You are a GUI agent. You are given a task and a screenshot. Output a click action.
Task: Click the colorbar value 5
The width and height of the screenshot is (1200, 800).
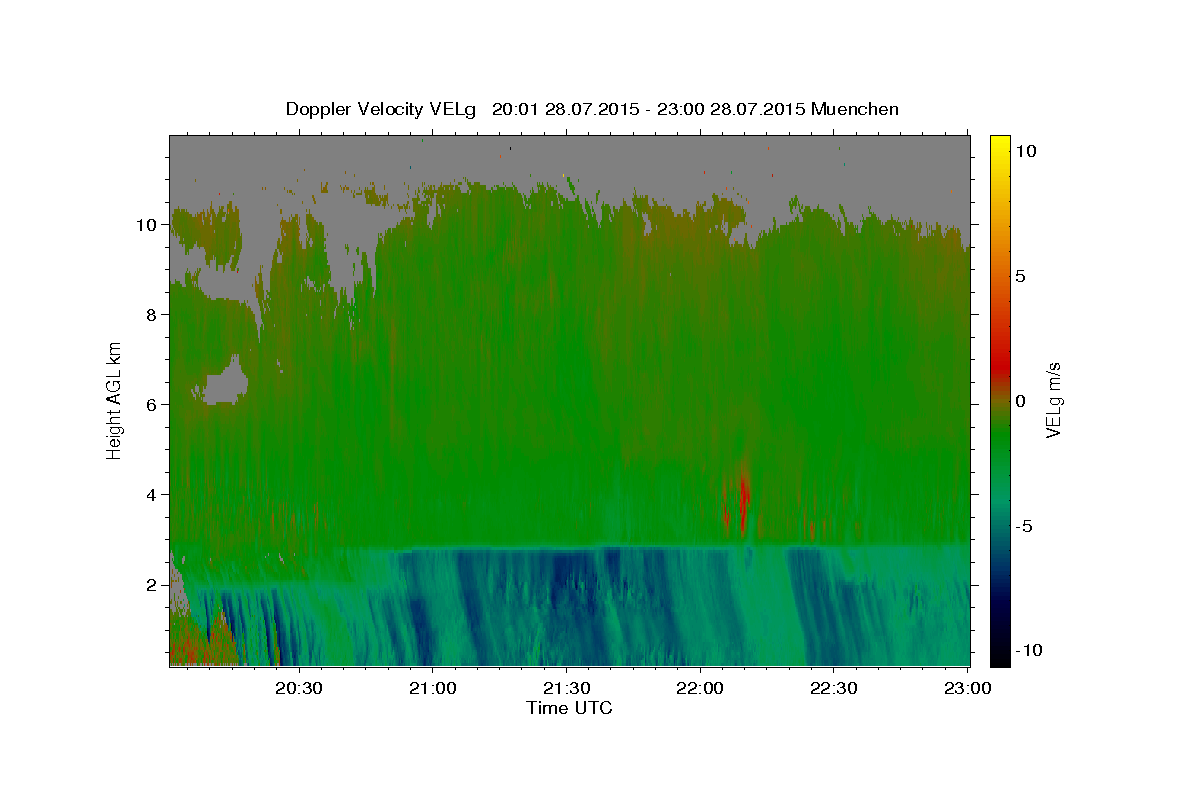[x=1021, y=275]
